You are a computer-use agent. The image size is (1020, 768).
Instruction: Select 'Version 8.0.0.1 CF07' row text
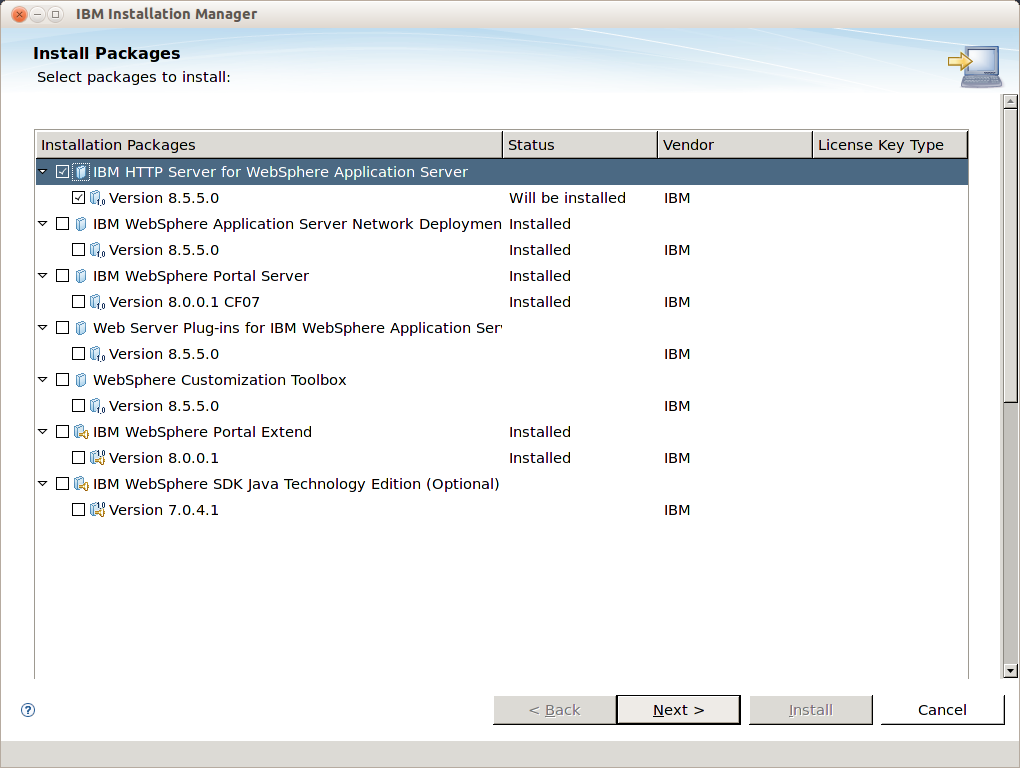tap(184, 302)
